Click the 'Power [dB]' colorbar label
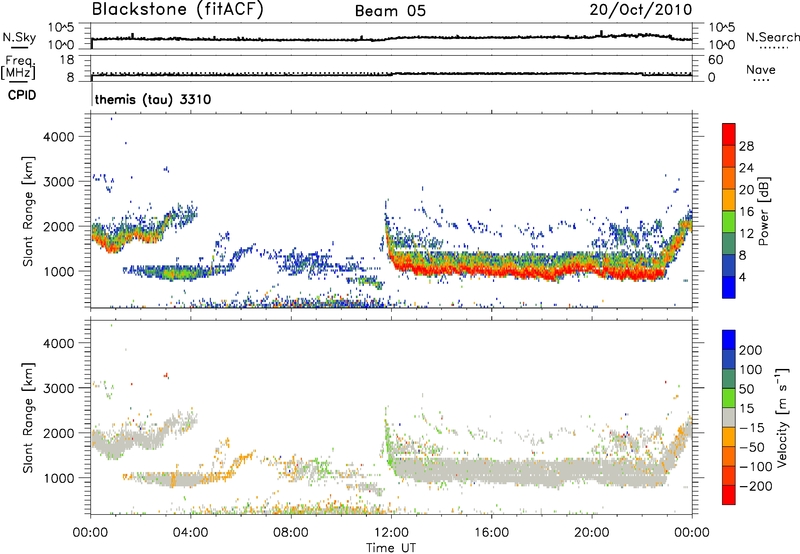The width and height of the screenshot is (800, 554). (x=763, y=211)
